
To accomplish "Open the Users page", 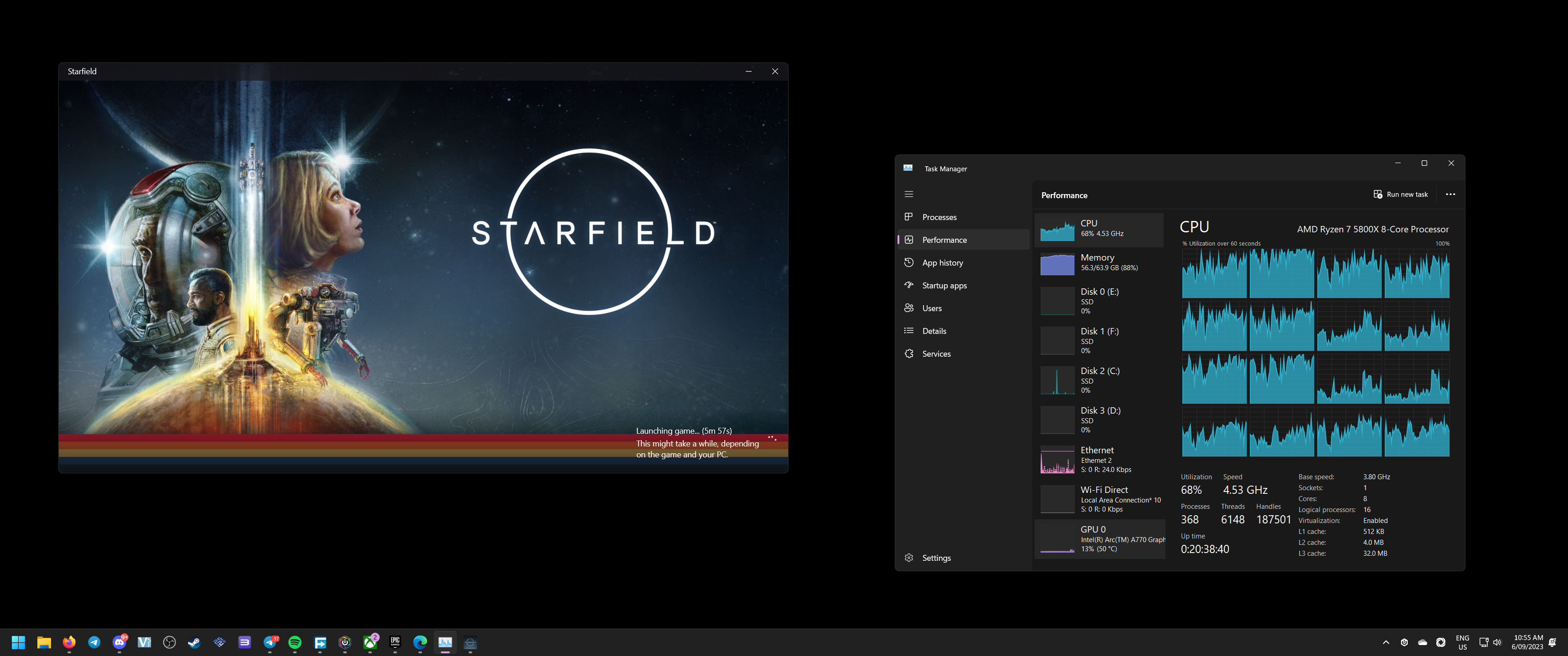I will (931, 308).
